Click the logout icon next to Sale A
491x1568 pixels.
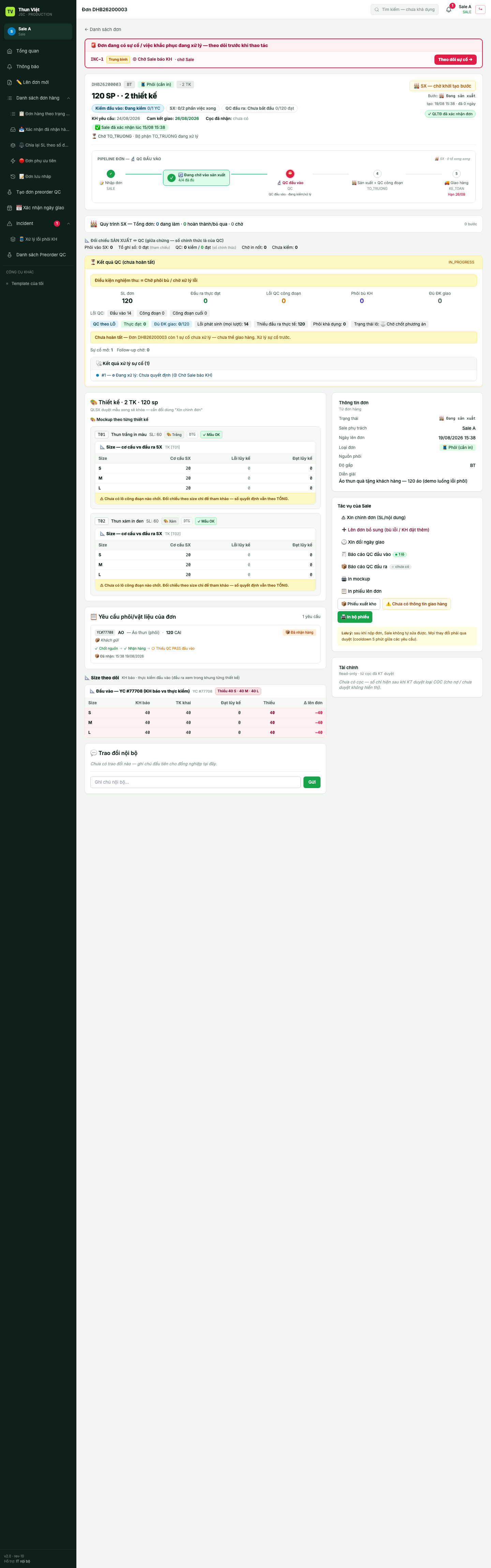481,9
